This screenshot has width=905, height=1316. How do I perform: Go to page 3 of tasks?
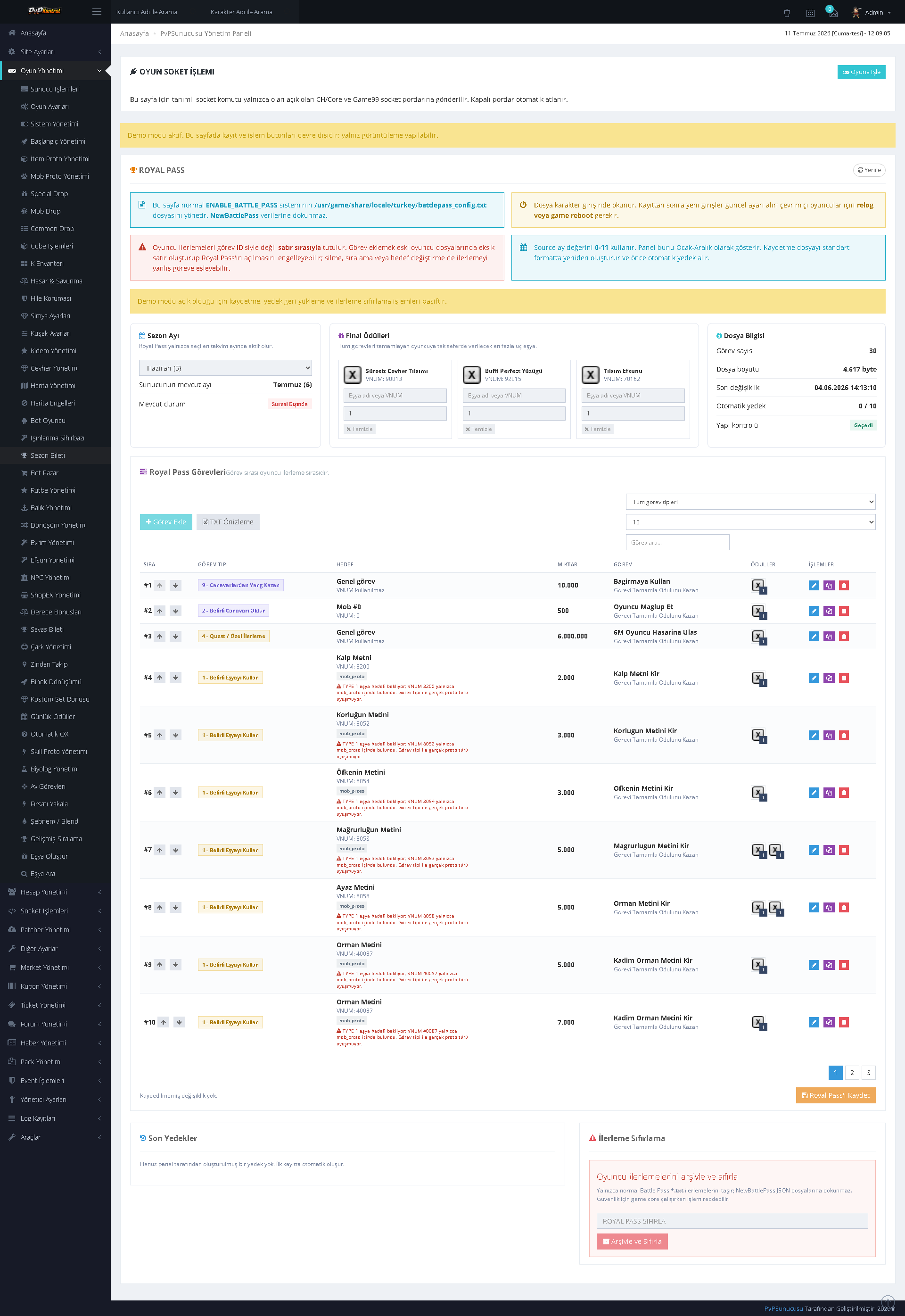point(868,1073)
